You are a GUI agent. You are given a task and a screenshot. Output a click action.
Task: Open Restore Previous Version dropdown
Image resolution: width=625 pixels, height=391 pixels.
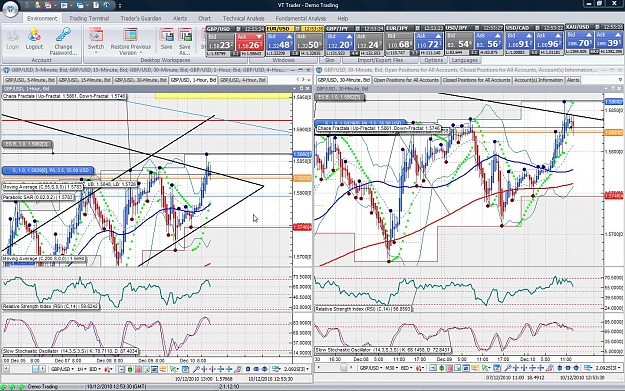pos(130,41)
